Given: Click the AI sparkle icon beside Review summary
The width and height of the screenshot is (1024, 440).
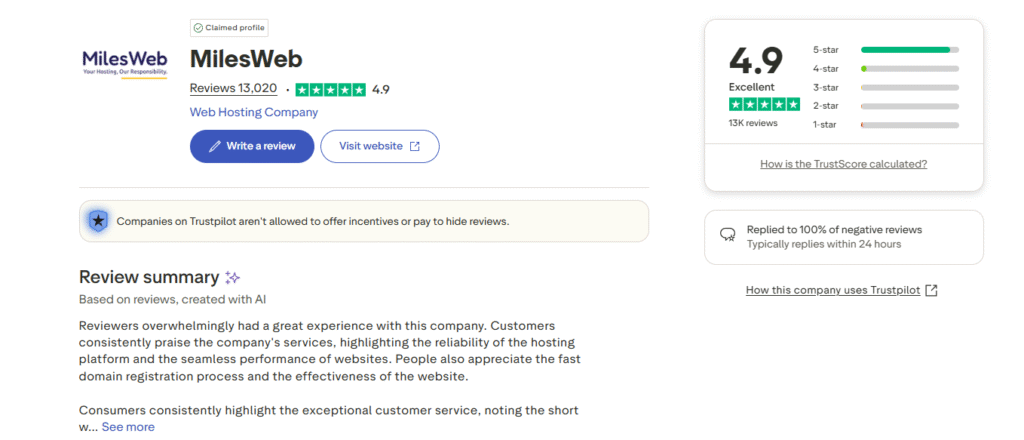Looking at the screenshot, I should tap(232, 277).
